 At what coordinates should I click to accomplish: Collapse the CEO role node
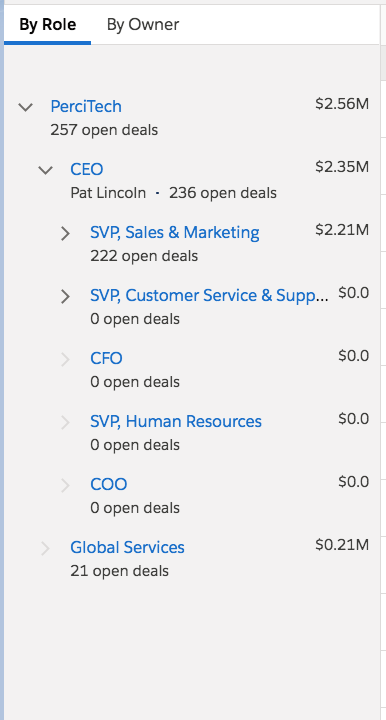tap(45, 170)
